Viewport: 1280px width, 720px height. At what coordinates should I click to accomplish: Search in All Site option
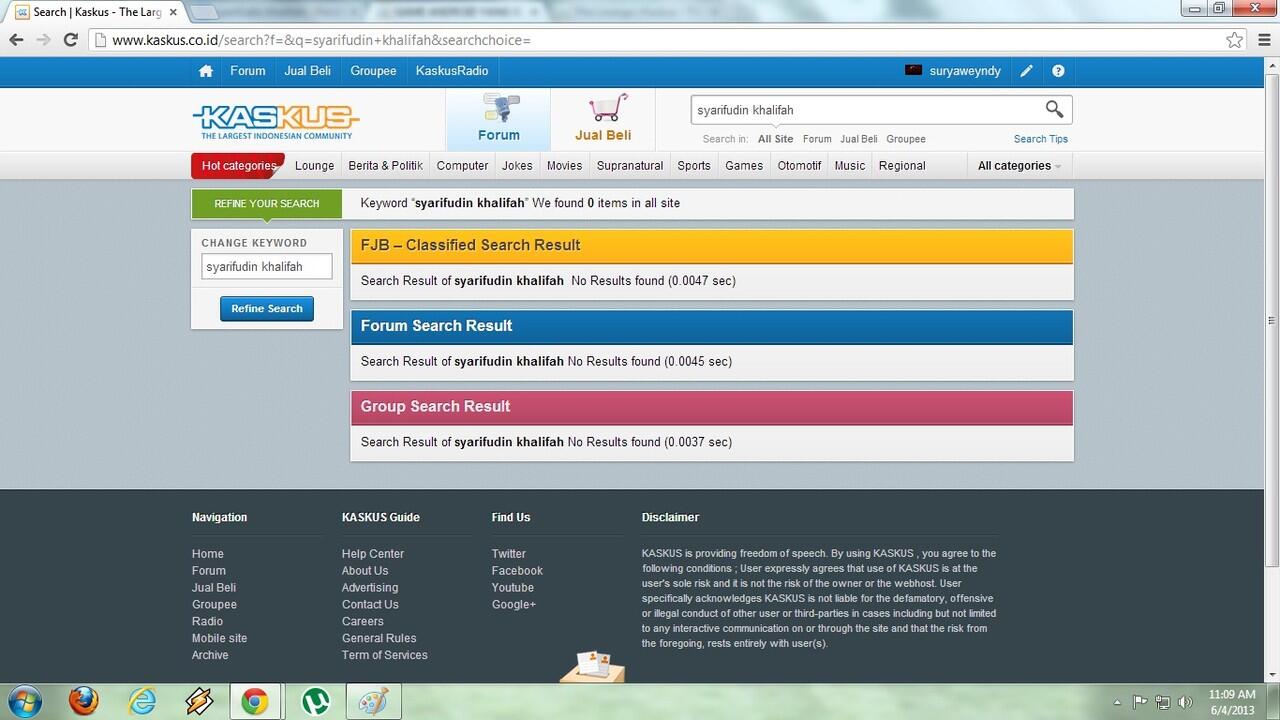coord(775,139)
